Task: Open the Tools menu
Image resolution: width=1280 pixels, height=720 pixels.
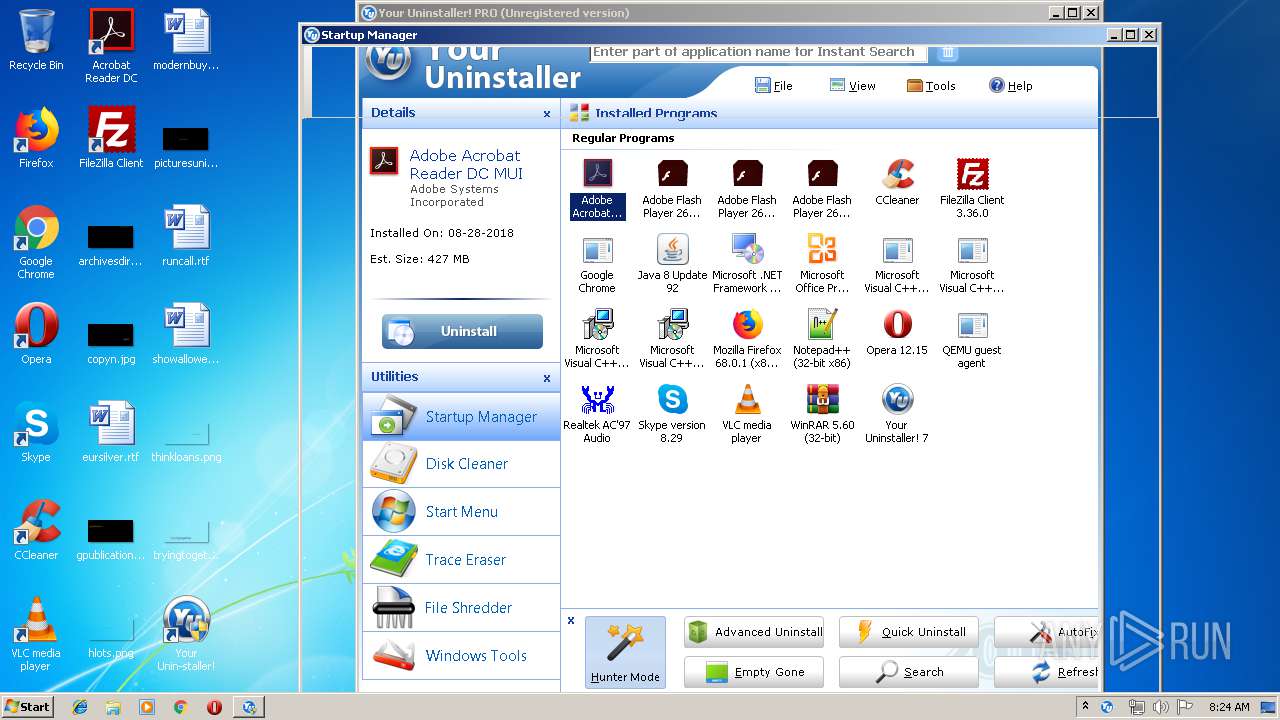Action: tap(931, 86)
